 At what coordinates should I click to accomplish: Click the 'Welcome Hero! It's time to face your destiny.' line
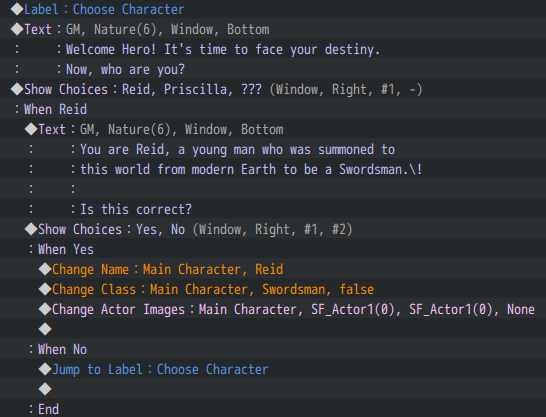[273, 49]
